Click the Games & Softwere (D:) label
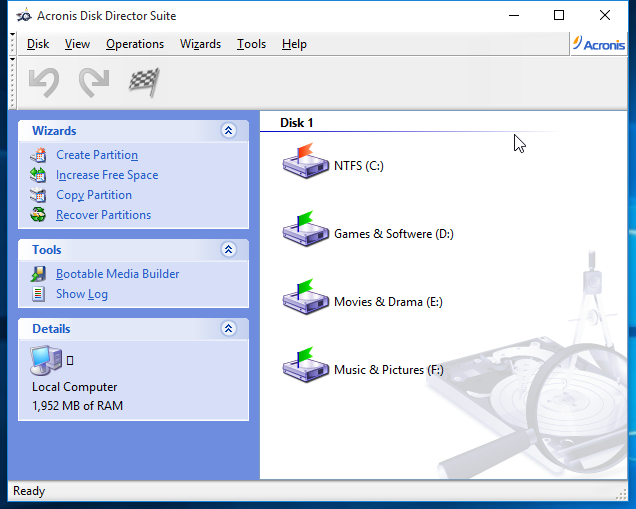 pos(393,234)
